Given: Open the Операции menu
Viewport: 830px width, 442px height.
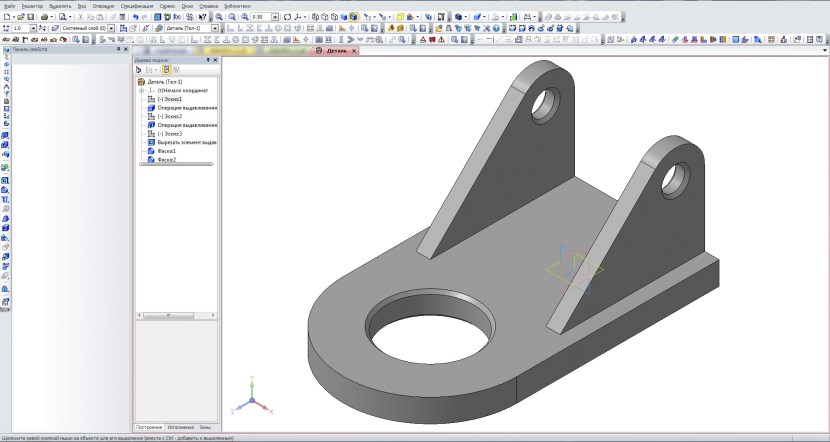Looking at the screenshot, I should click(x=103, y=6).
